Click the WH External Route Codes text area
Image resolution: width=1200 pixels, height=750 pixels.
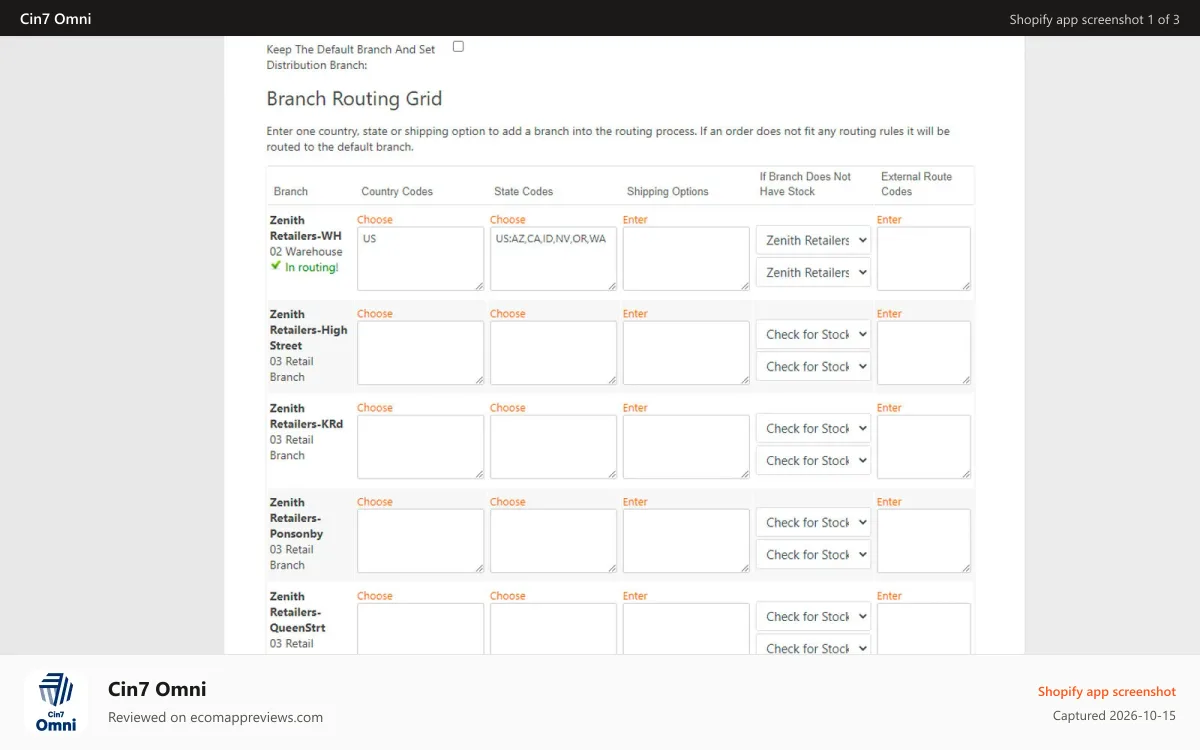(924, 259)
